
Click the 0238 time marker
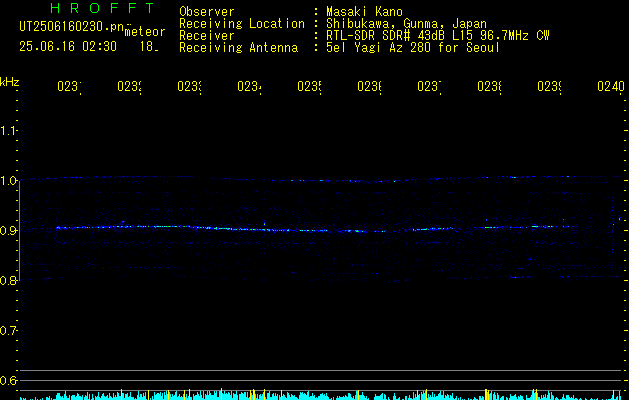(489, 86)
